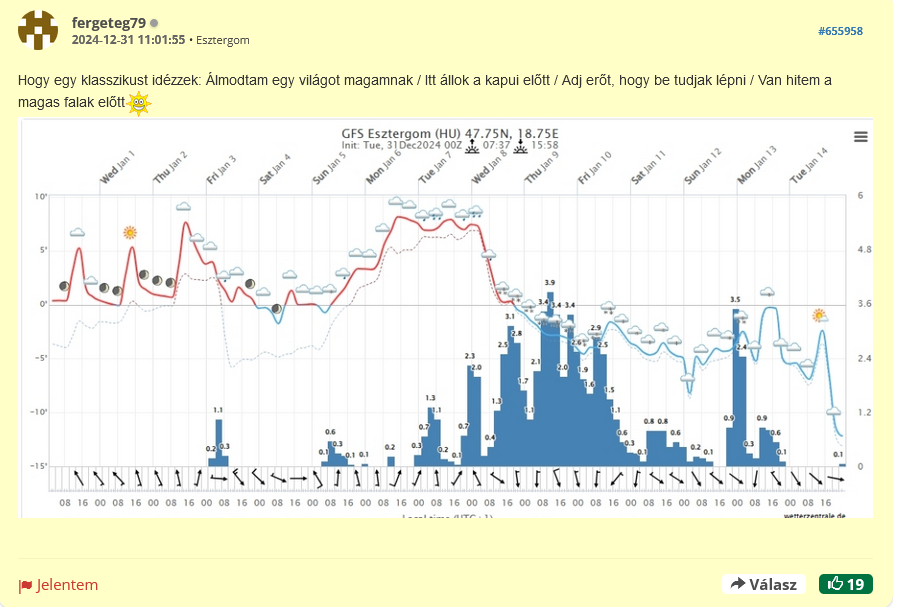Open the GFS Esztergom chart image

click(446, 318)
